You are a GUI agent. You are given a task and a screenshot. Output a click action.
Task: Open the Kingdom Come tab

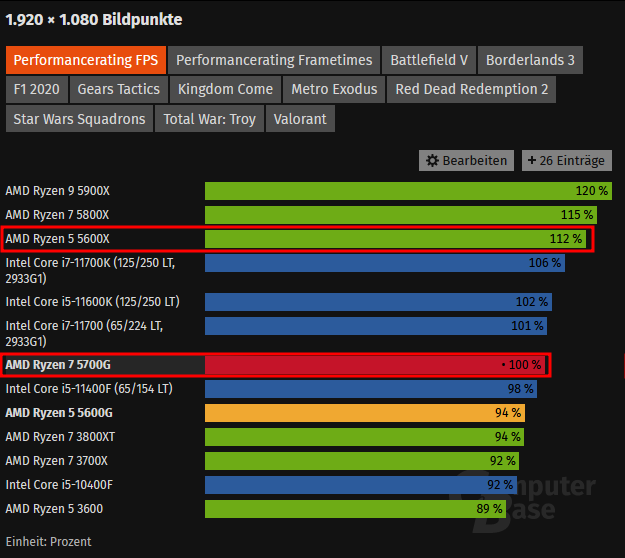click(x=225, y=89)
